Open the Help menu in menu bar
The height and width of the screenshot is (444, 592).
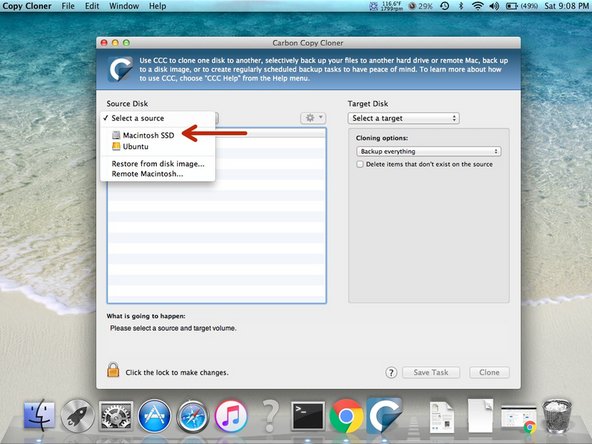click(x=157, y=6)
